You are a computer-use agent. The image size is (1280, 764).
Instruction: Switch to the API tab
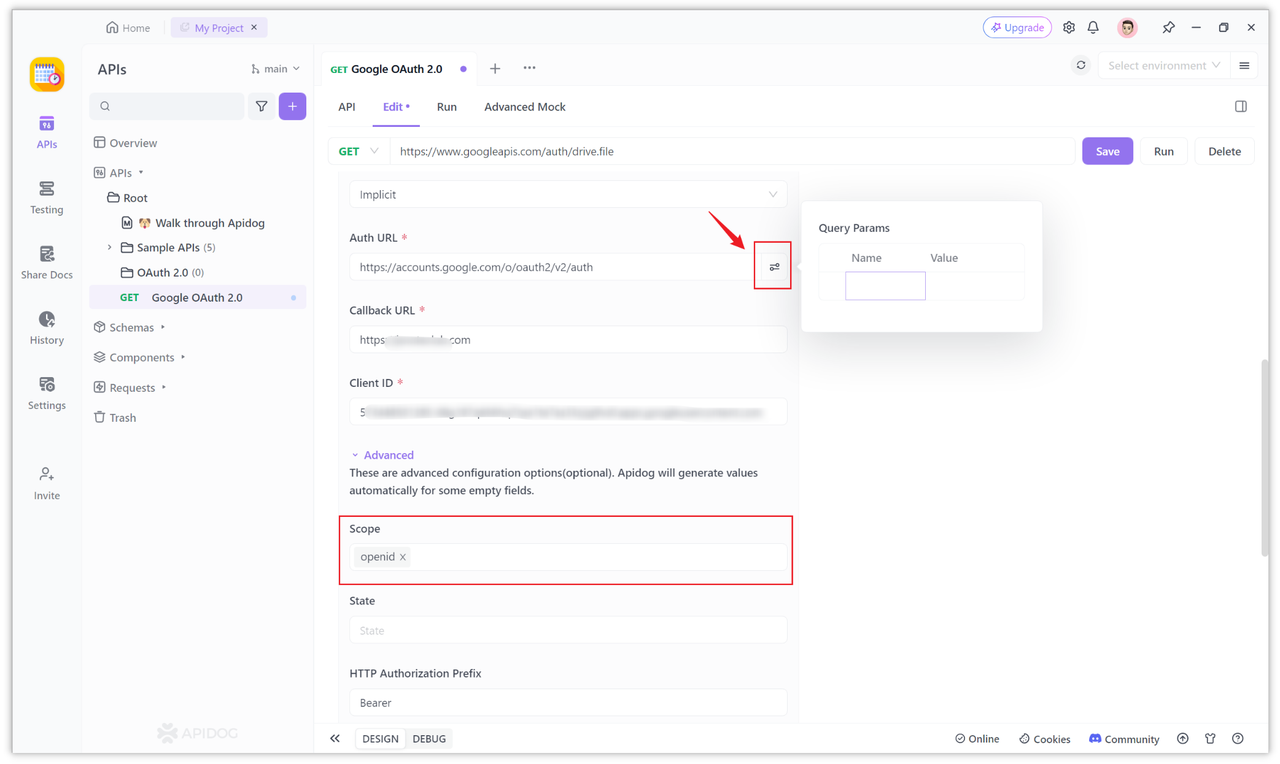[x=347, y=107]
